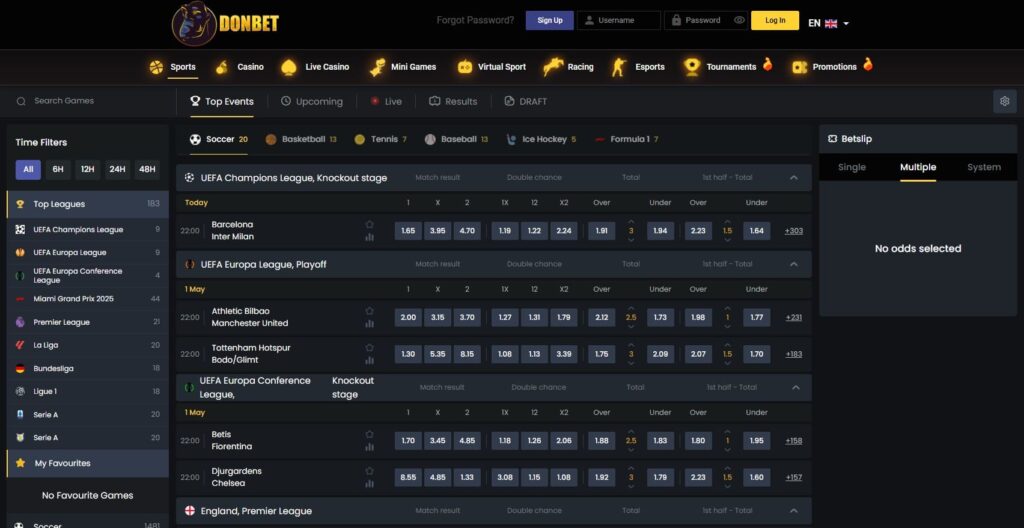
Task: Open the EN language dropdown
Action: coord(828,23)
